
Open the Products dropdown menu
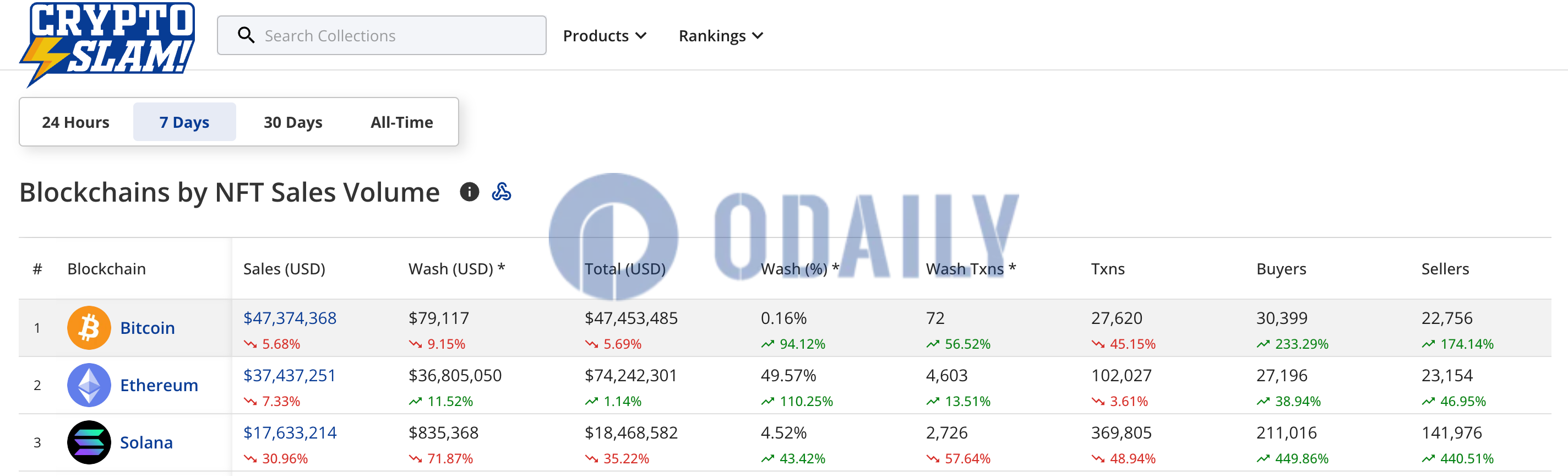click(x=605, y=36)
